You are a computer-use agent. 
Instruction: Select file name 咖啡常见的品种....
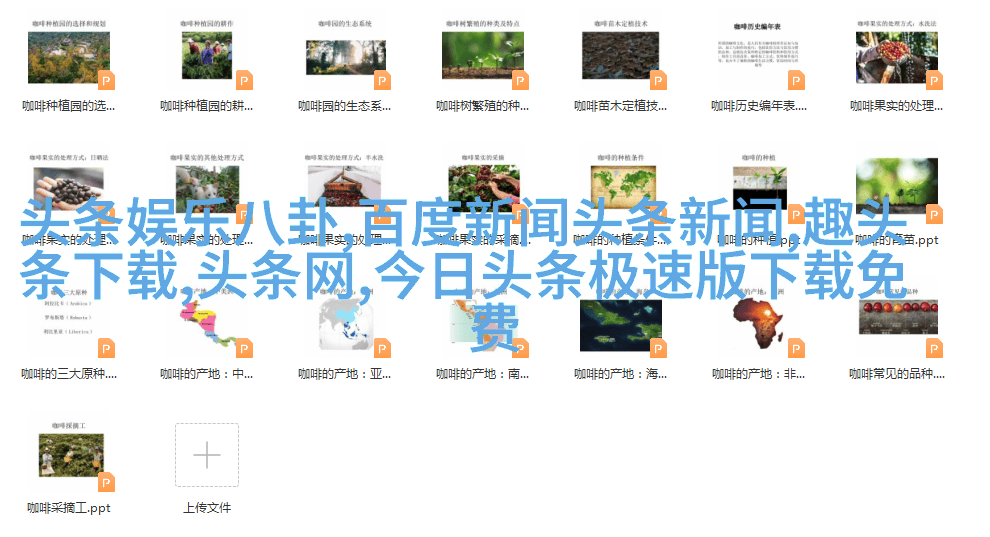(897, 374)
